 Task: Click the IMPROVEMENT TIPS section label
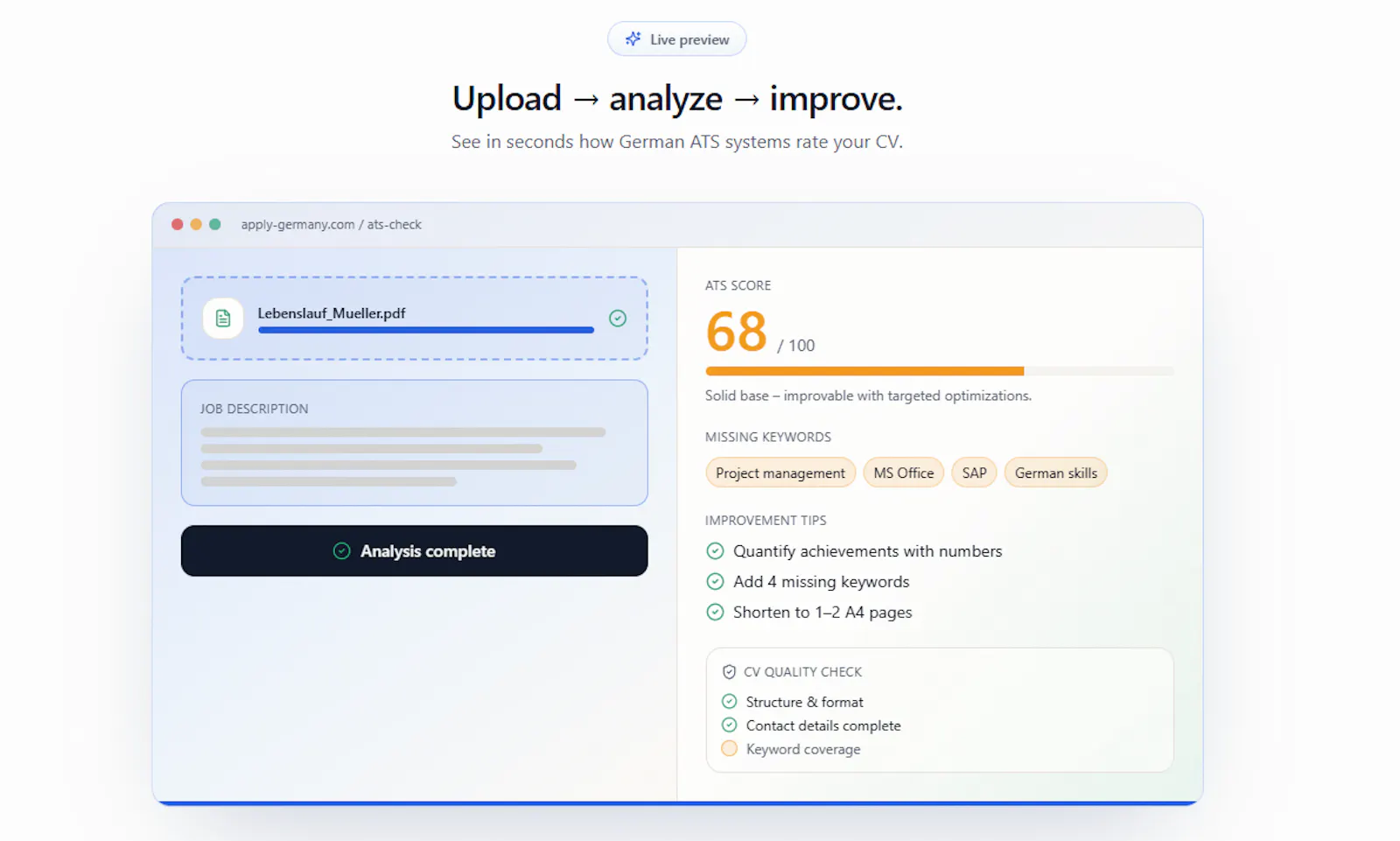pyautogui.click(x=766, y=520)
